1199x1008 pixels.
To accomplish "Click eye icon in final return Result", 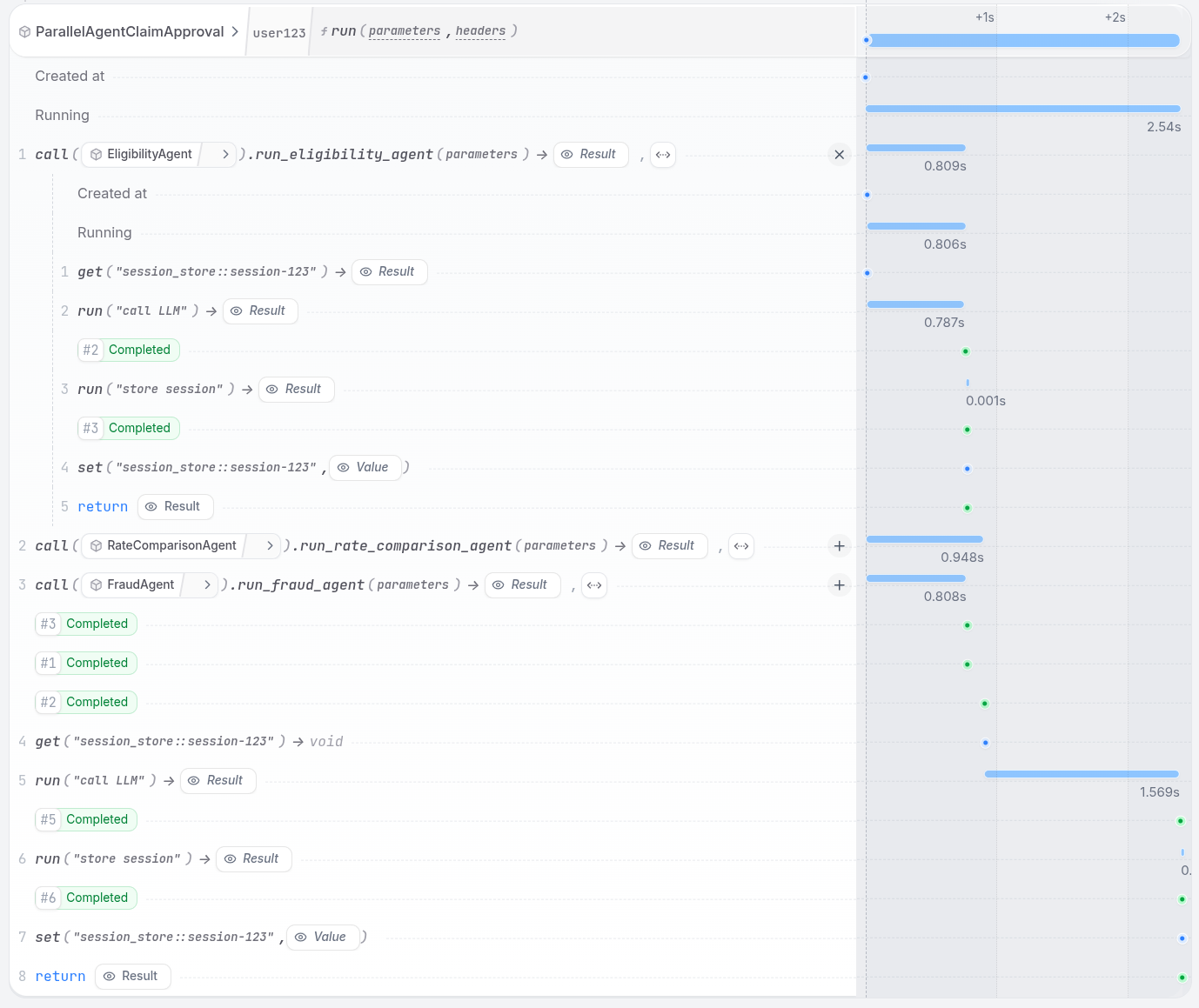I will [x=109, y=976].
